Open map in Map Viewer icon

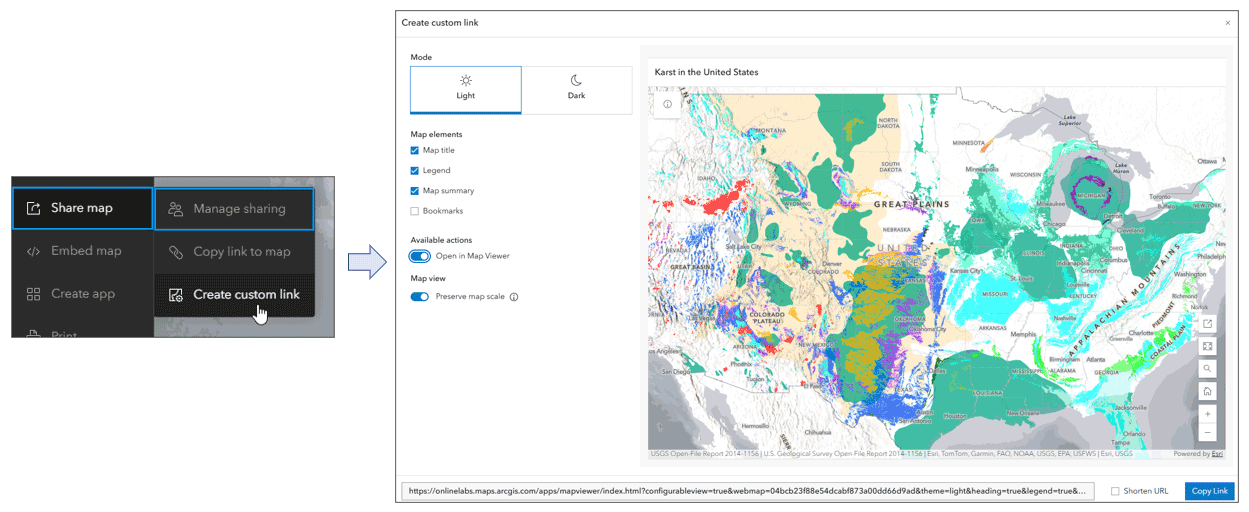(x=1208, y=324)
